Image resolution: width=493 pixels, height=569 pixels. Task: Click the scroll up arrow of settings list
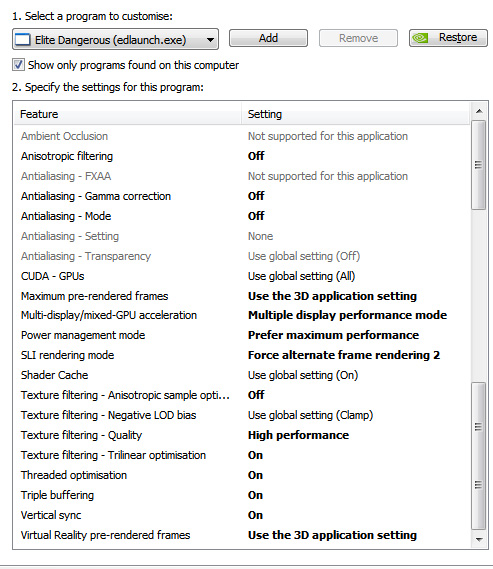[479, 111]
